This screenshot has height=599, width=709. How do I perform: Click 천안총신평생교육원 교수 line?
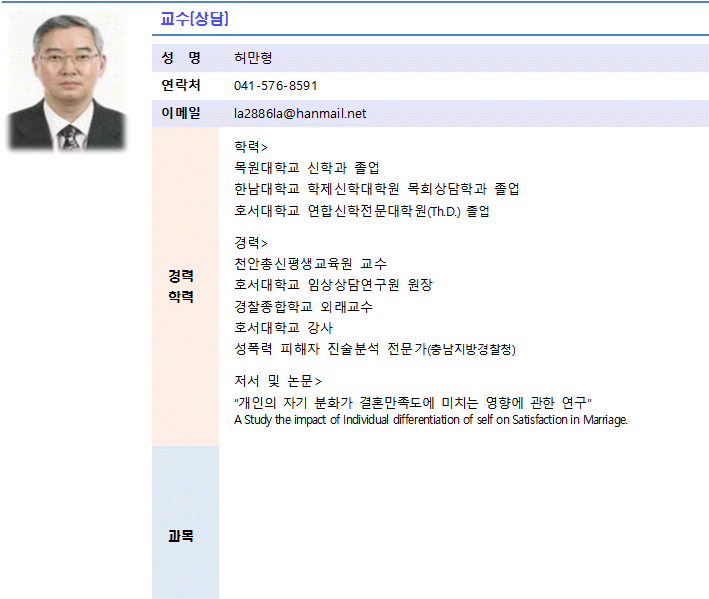pyautogui.click(x=310, y=264)
